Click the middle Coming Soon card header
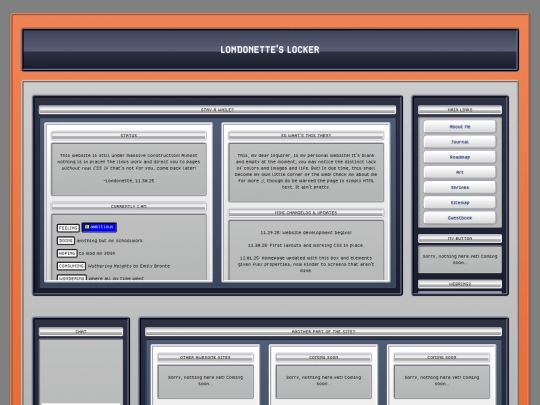540x405 pixels. click(323, 357)
